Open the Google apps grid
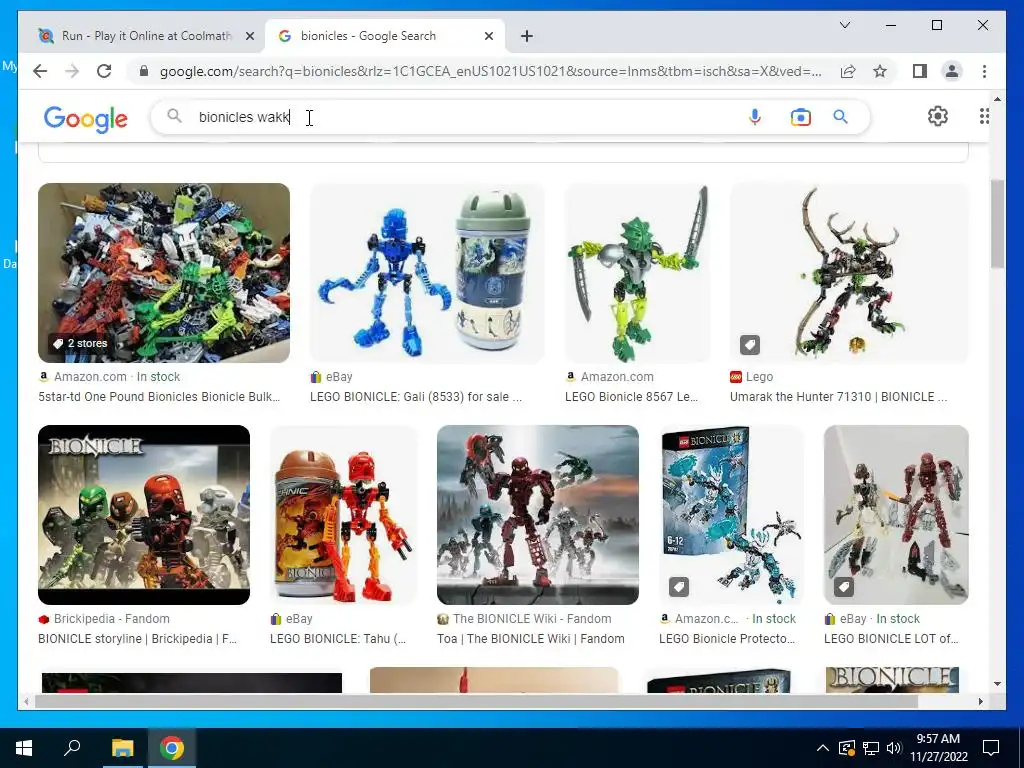Screen dimensions: 1024x768 point(984,116)
